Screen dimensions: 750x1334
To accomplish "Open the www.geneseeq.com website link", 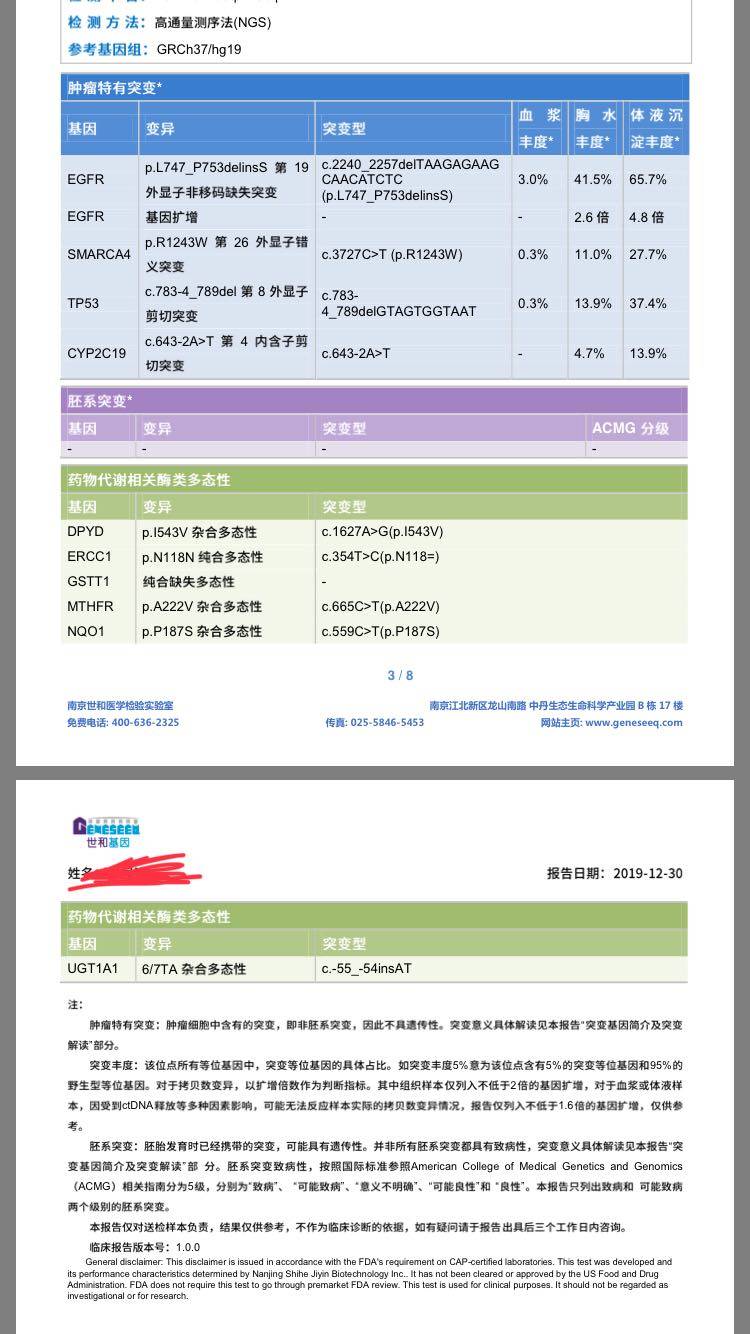I will tap(633, 723).
